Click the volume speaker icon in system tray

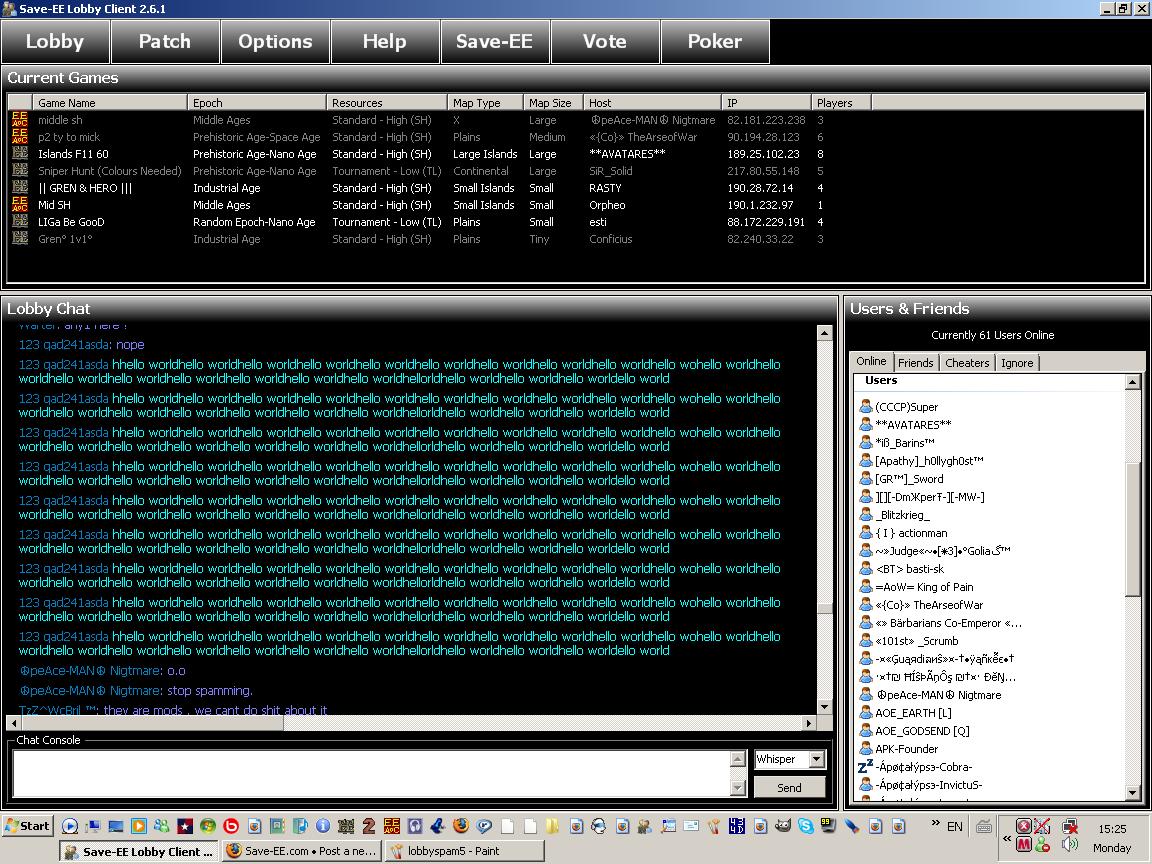[x=1071, y=845]
